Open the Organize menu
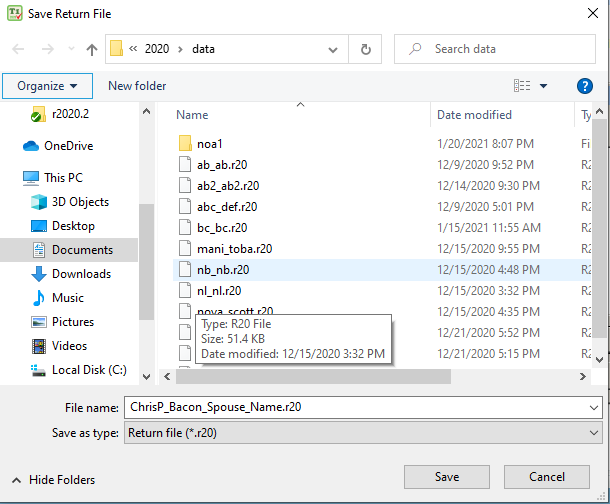The width and height of the screenshot is (610, 504). tap(47, 86)
